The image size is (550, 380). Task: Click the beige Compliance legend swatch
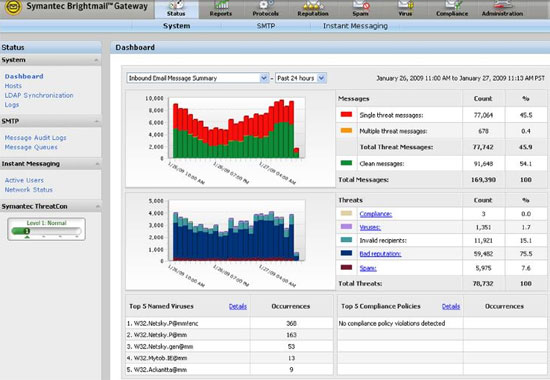pos(346,213)
